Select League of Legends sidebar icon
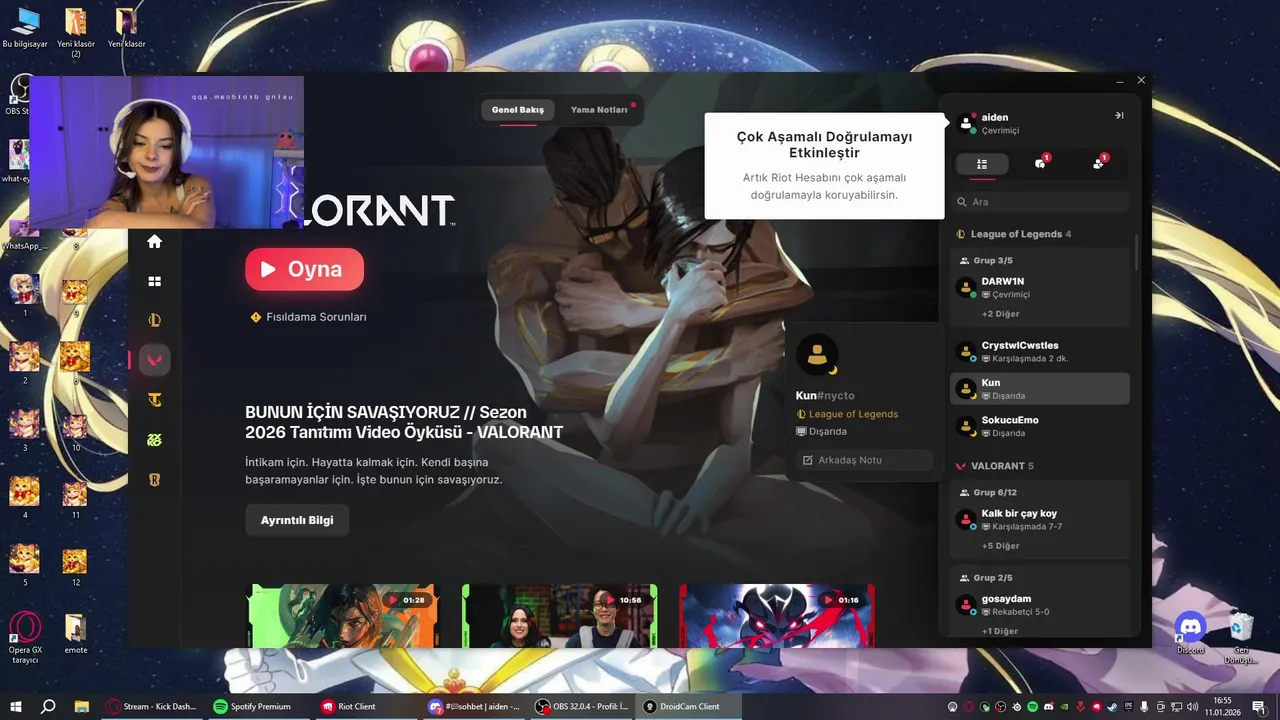 [x=154, y=320]
